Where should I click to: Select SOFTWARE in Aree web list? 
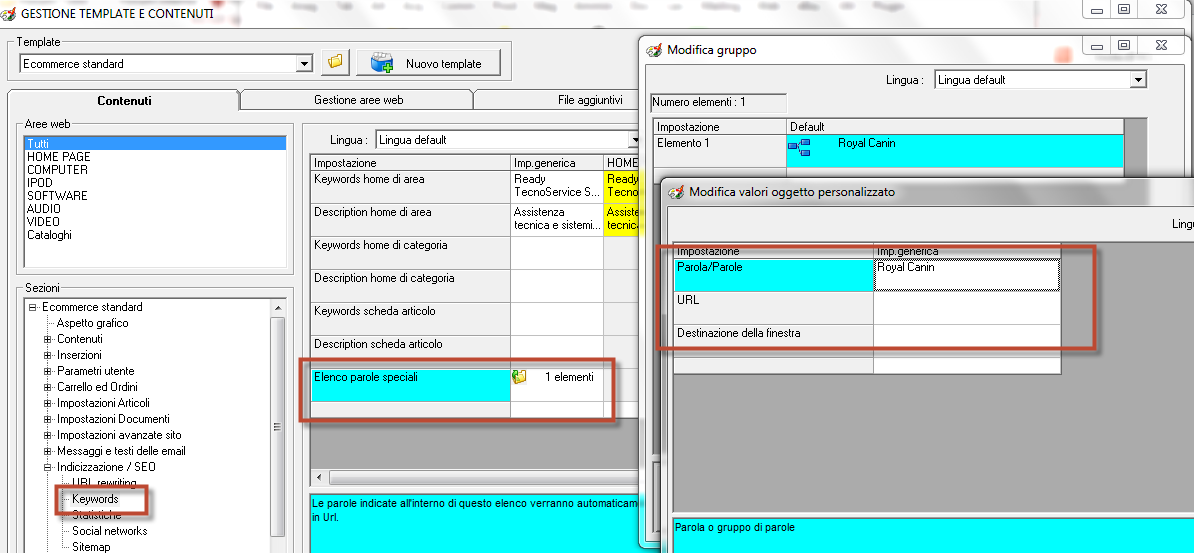point(57,196)
